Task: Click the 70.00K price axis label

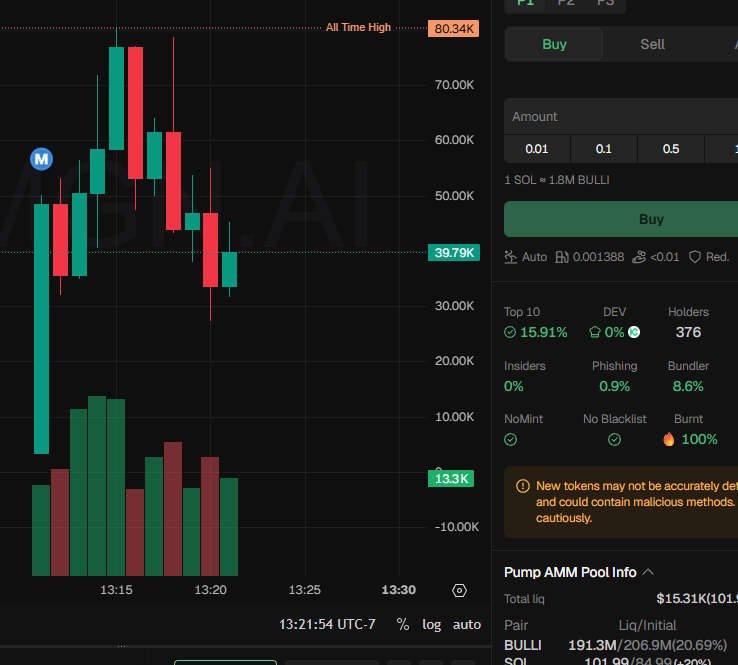Action: coord(454,85)
